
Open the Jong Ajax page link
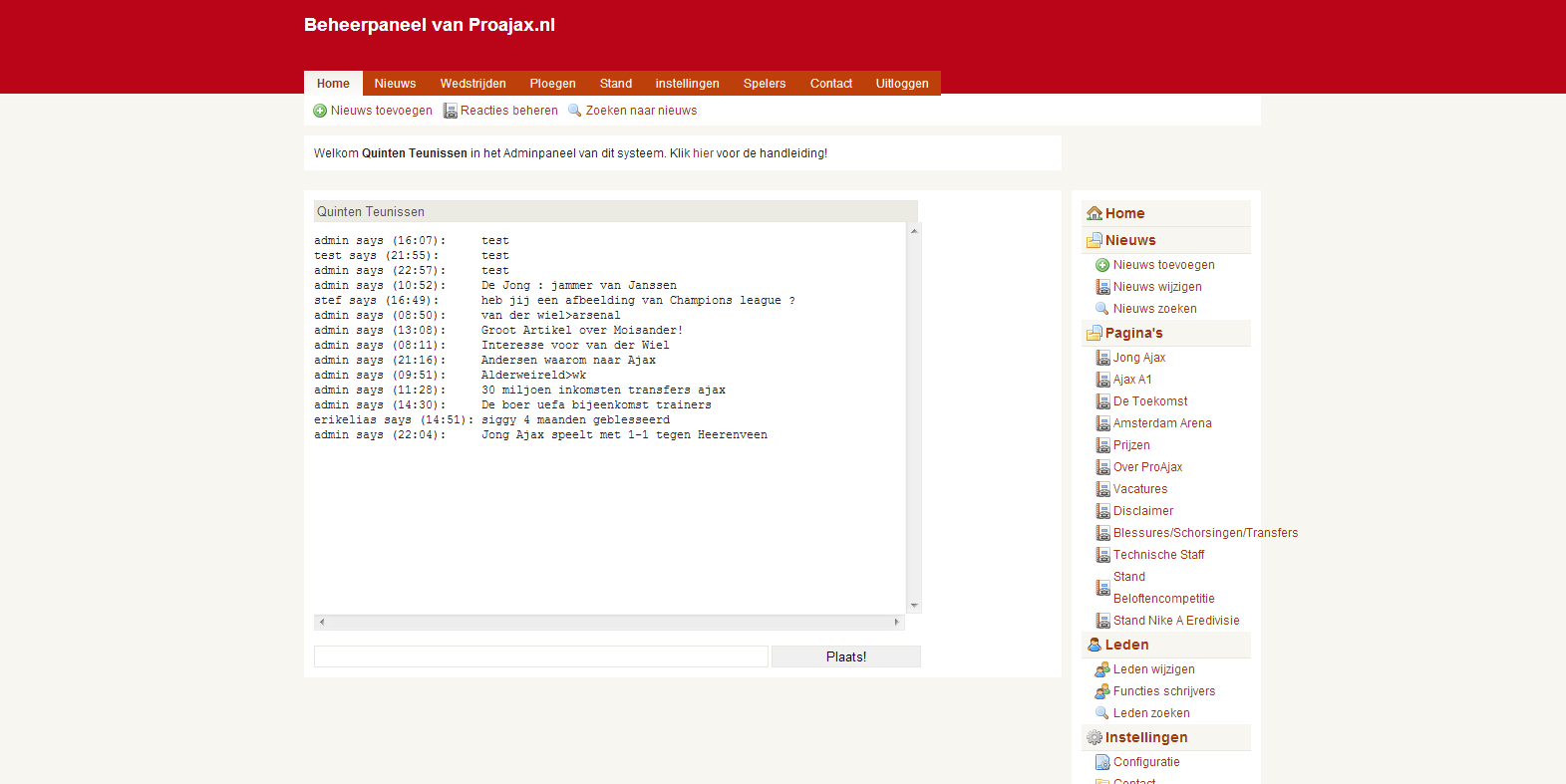[x=1139, y=358]
